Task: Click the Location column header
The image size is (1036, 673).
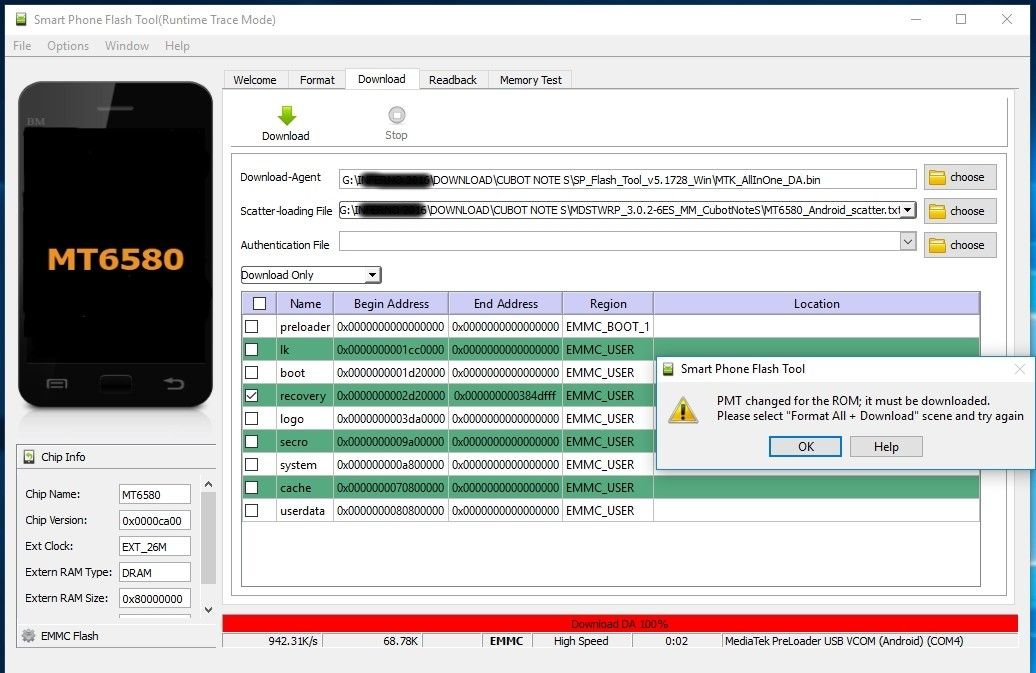Action: (x=817, y=304)
